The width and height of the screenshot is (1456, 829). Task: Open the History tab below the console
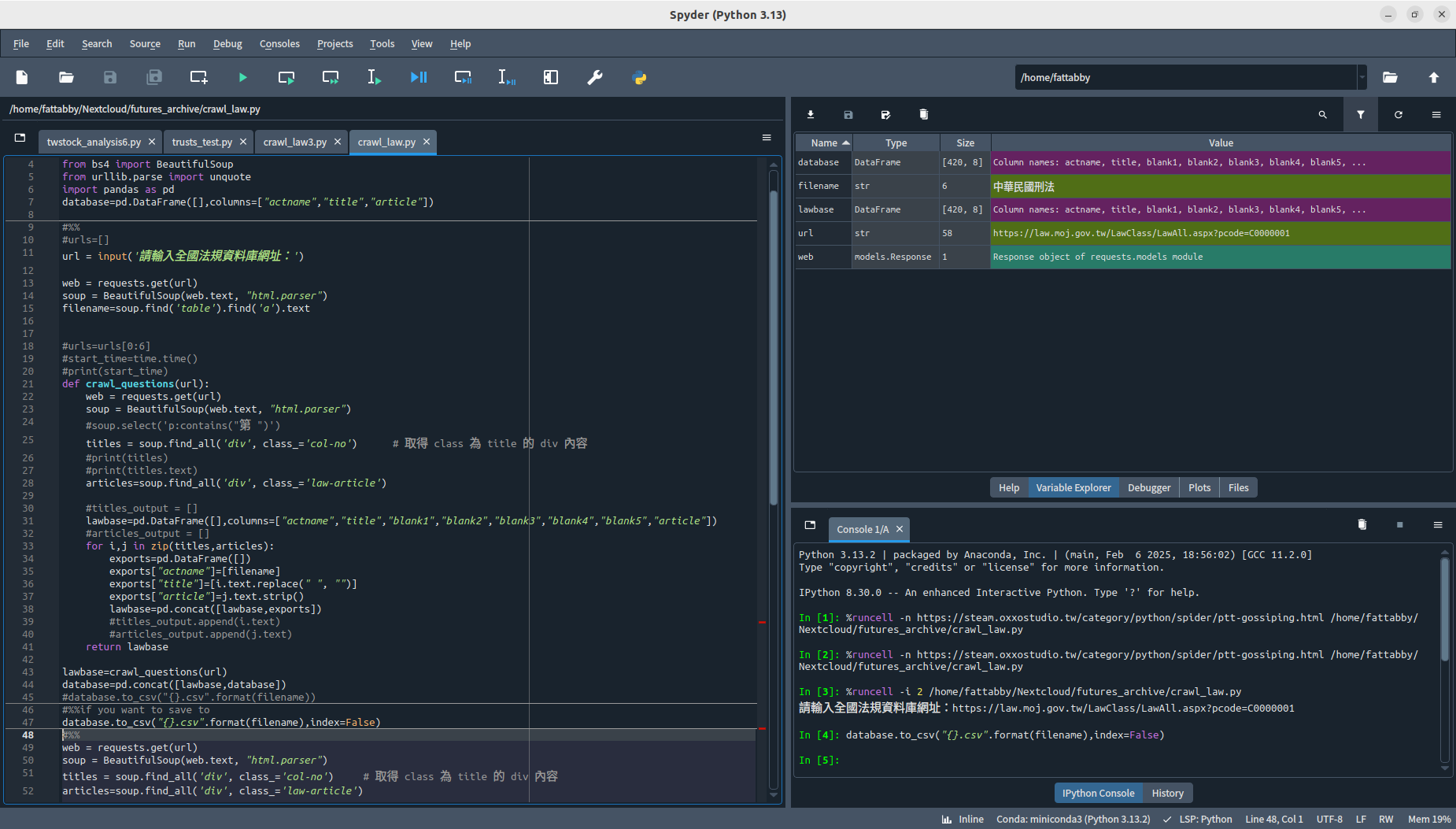coord(1167,793)
